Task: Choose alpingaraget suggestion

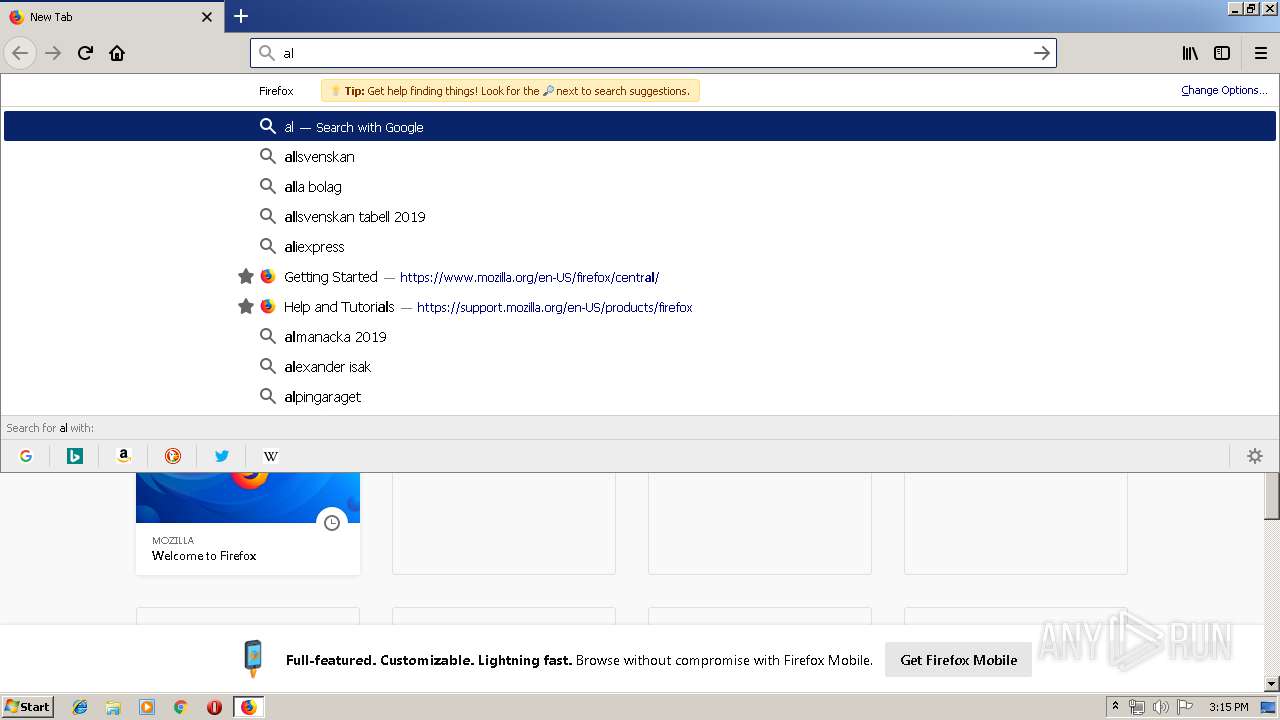Action: (x=640, y=396)
